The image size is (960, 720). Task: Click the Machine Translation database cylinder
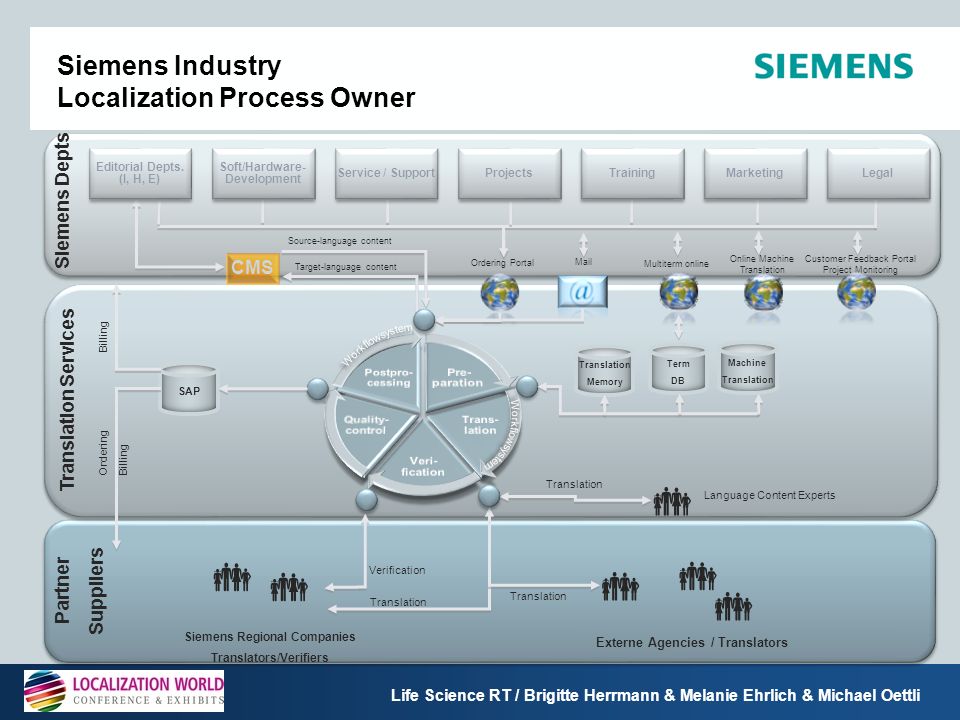(x=748, y=369)
